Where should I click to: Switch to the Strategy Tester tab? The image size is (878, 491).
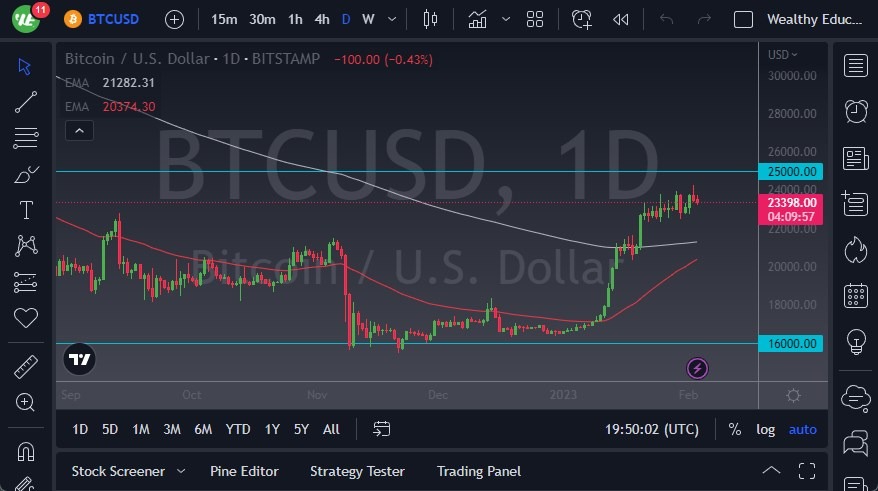(x=357, y=471)
